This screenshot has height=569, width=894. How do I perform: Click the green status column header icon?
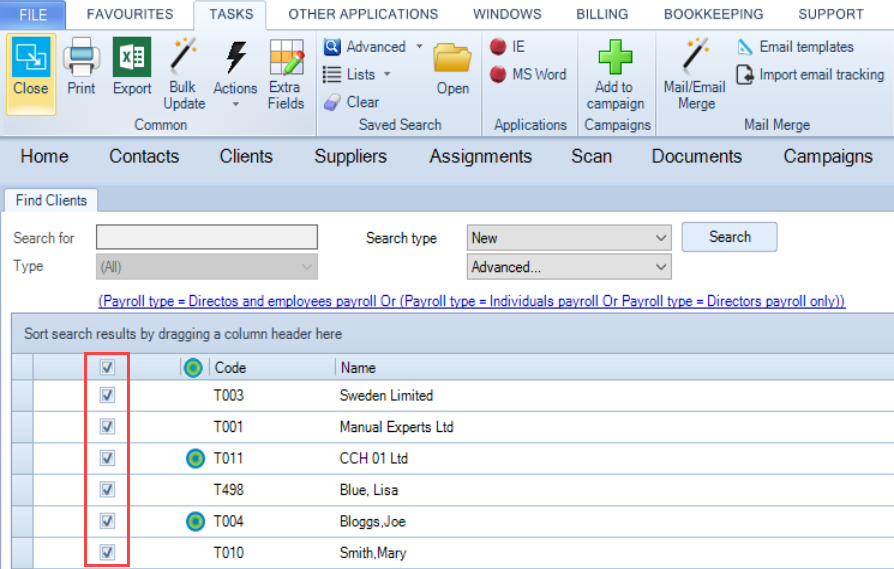[193, 368]
